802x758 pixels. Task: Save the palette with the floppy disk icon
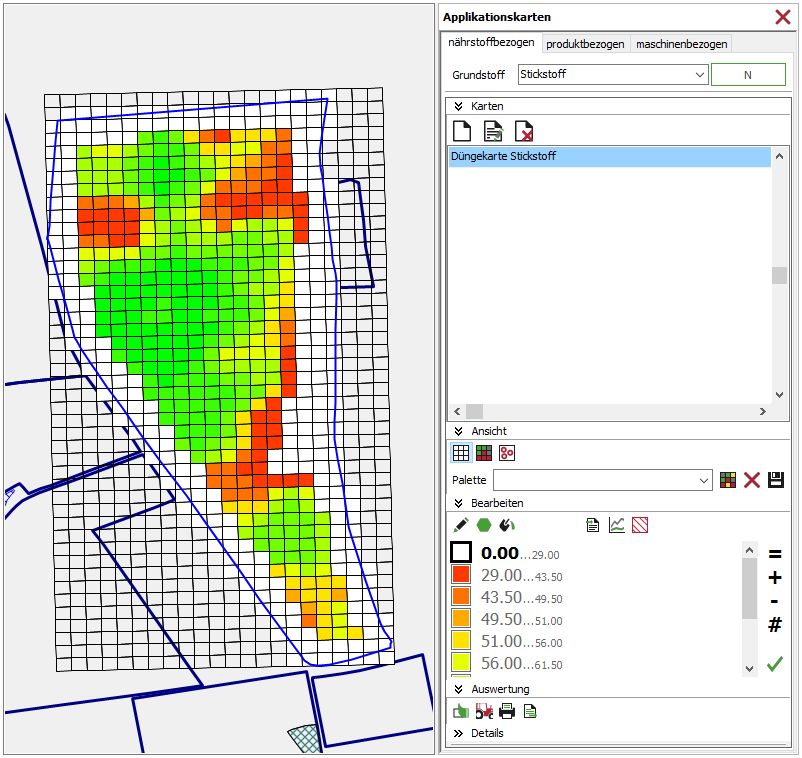(x=776, y=480)
